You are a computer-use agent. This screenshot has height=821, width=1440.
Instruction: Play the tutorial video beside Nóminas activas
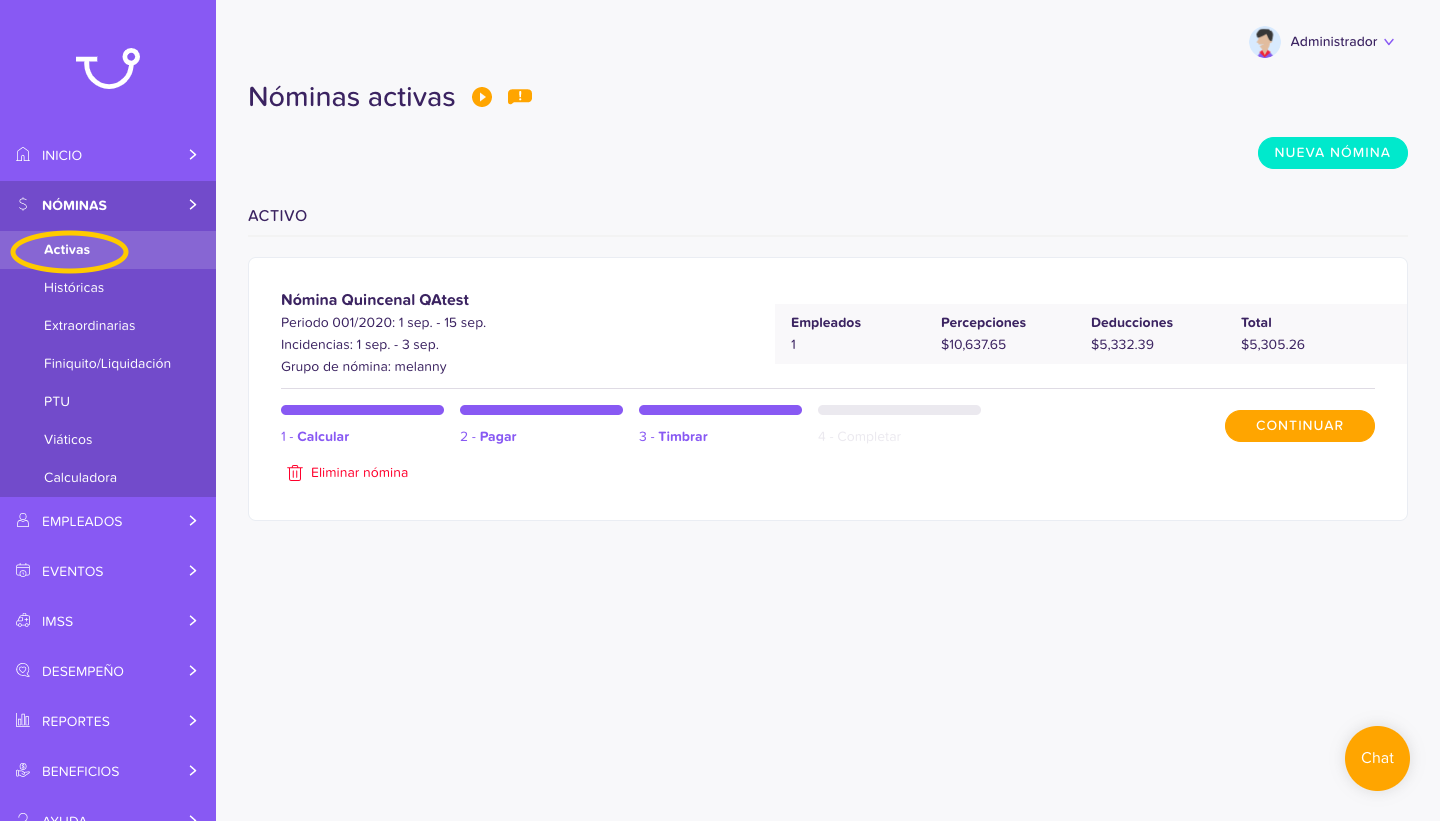482,97
